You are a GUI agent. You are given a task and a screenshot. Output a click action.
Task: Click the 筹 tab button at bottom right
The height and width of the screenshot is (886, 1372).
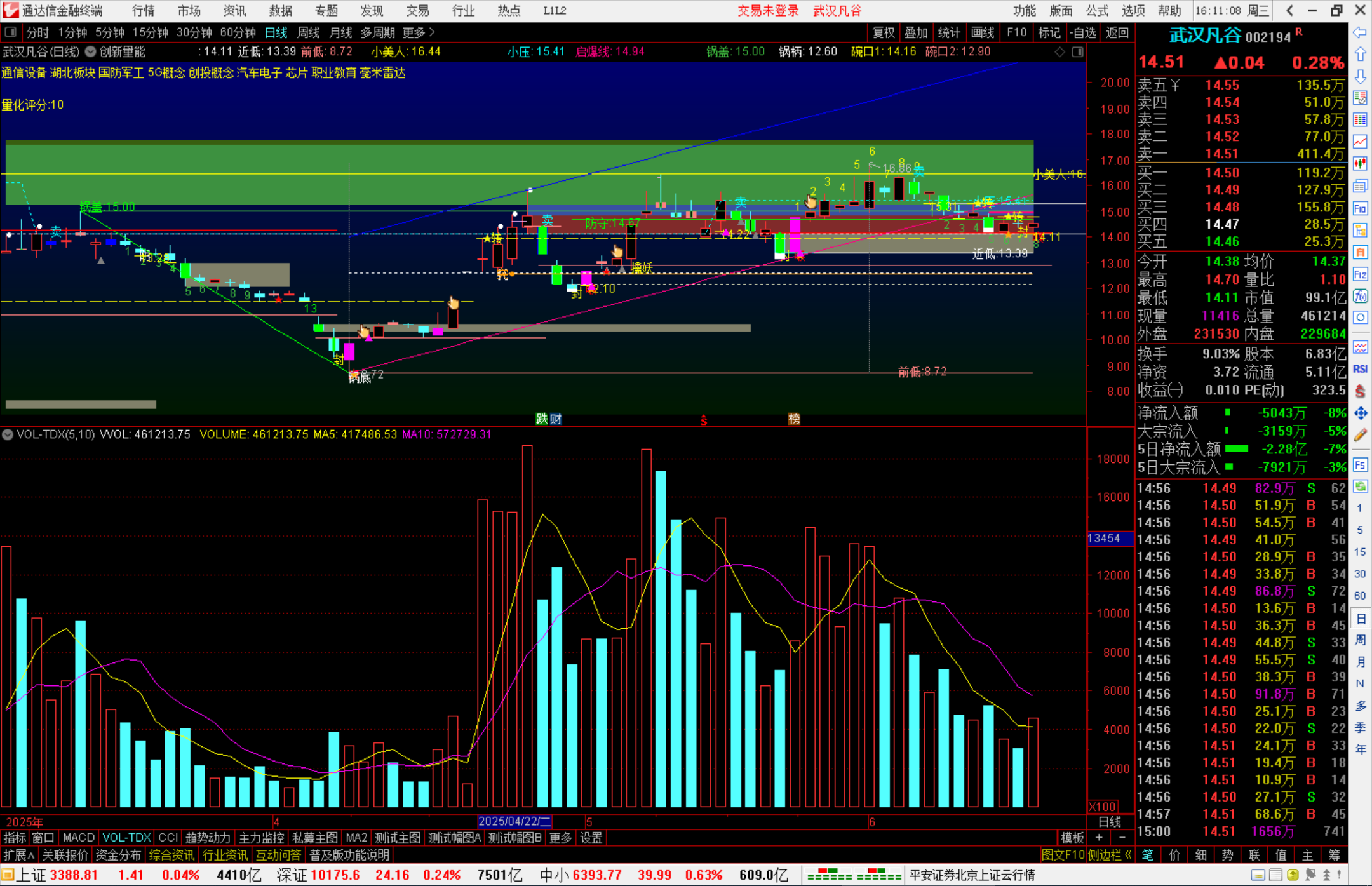(1334, 855)
